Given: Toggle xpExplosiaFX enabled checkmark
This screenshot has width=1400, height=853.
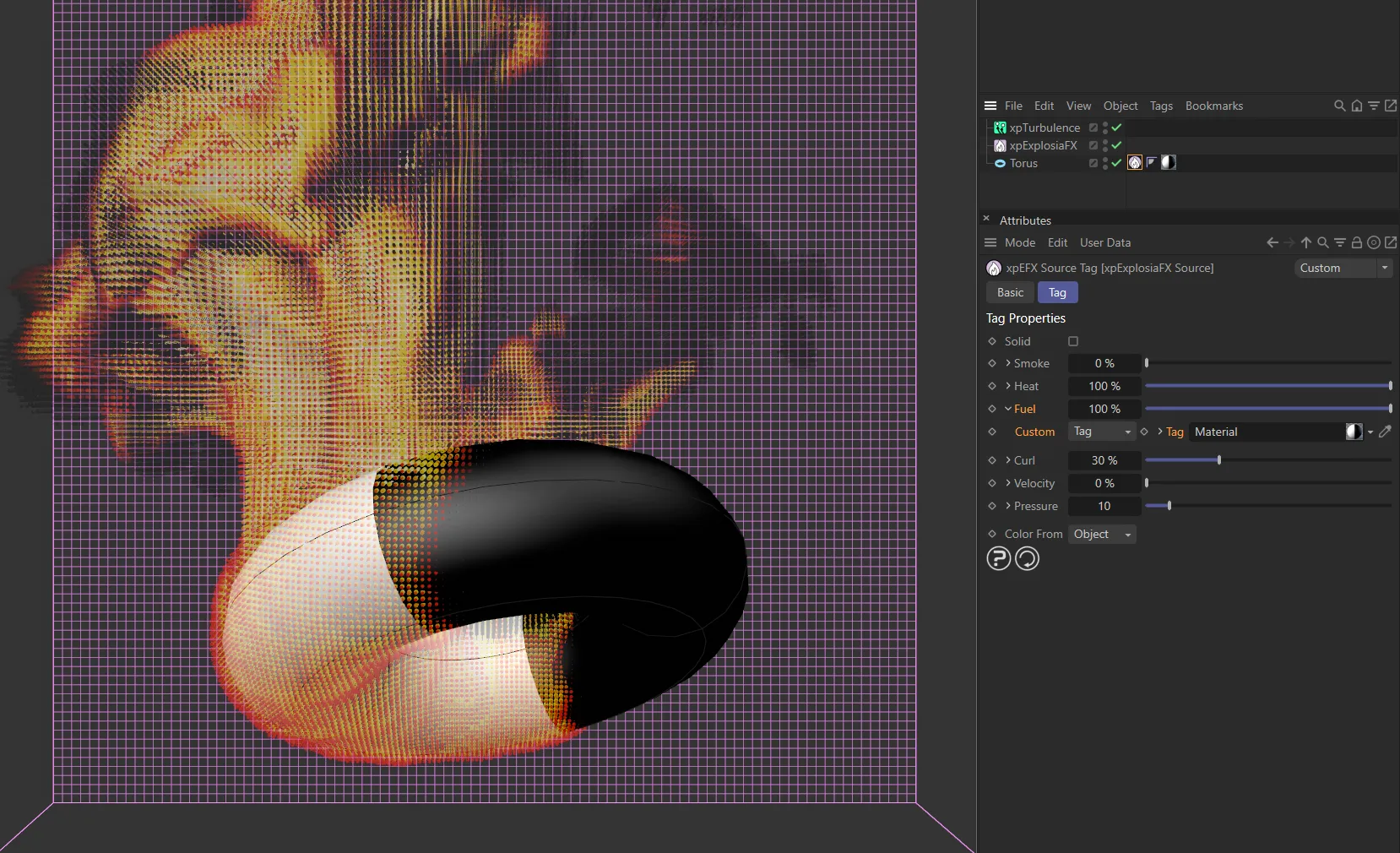Looking at the screenshot, I should tap(1115, 145).
